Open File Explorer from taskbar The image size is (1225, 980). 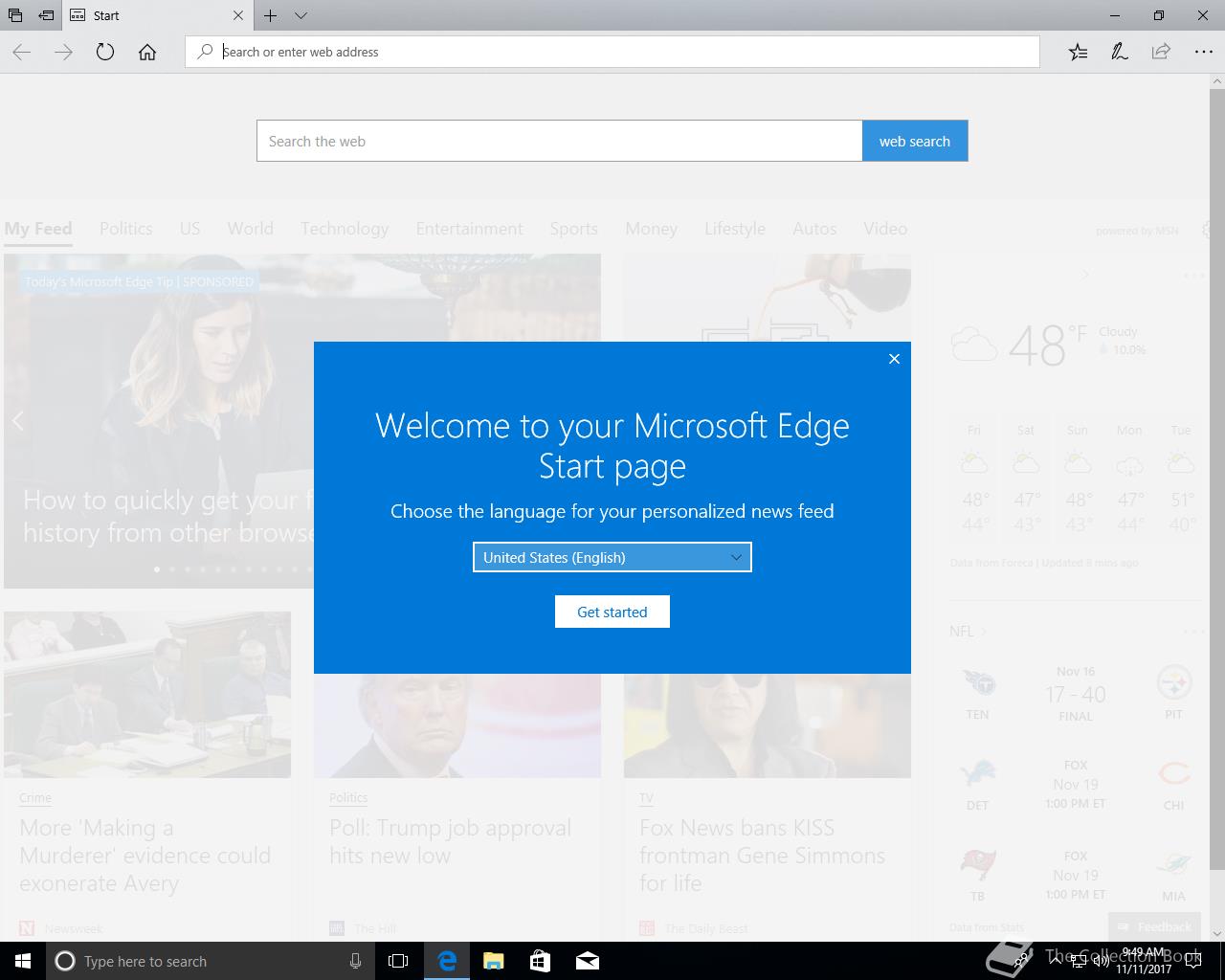click(493, 961)
